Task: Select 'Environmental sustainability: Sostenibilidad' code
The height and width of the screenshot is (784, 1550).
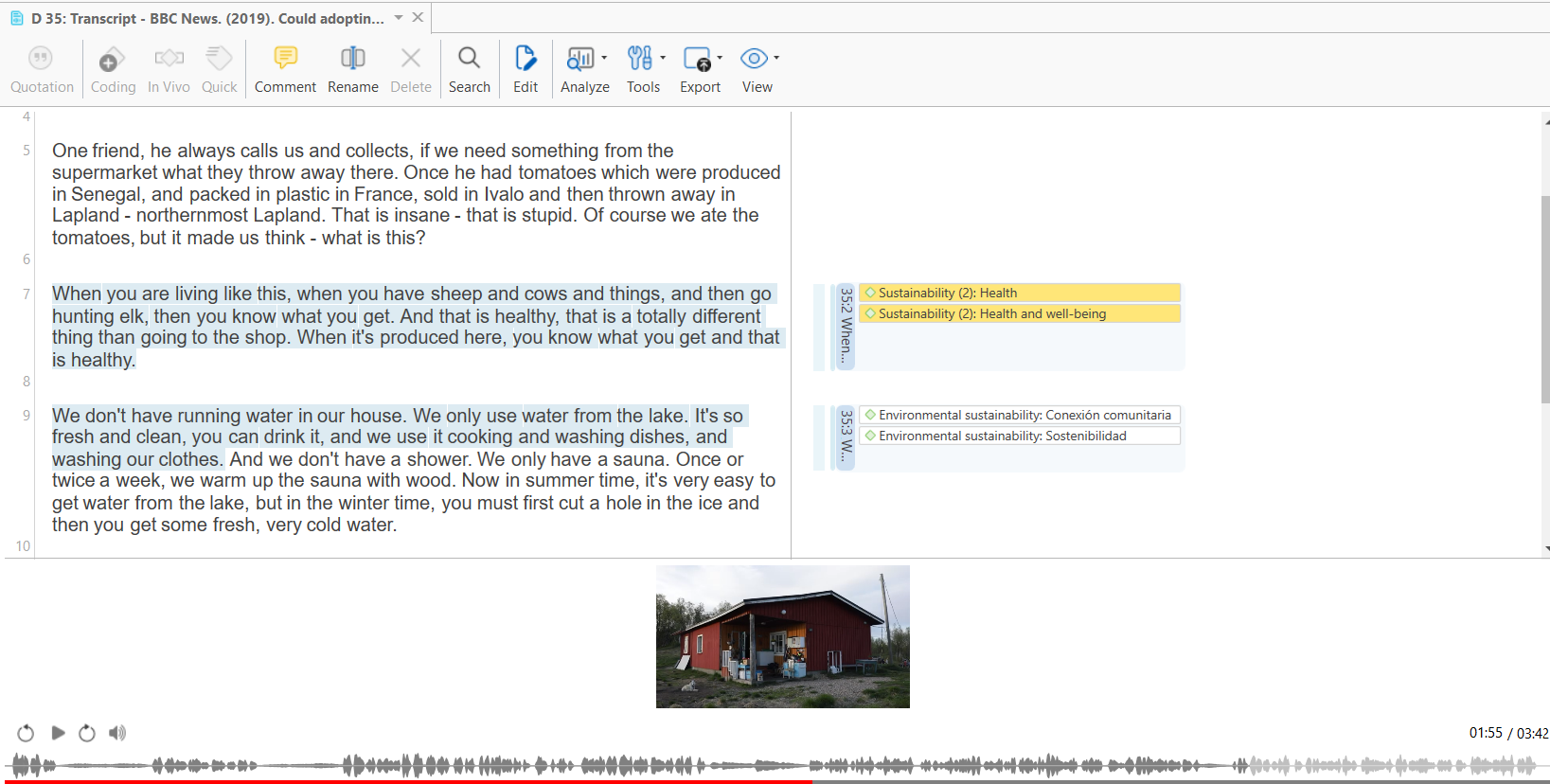Action: tap(1002, 436)
